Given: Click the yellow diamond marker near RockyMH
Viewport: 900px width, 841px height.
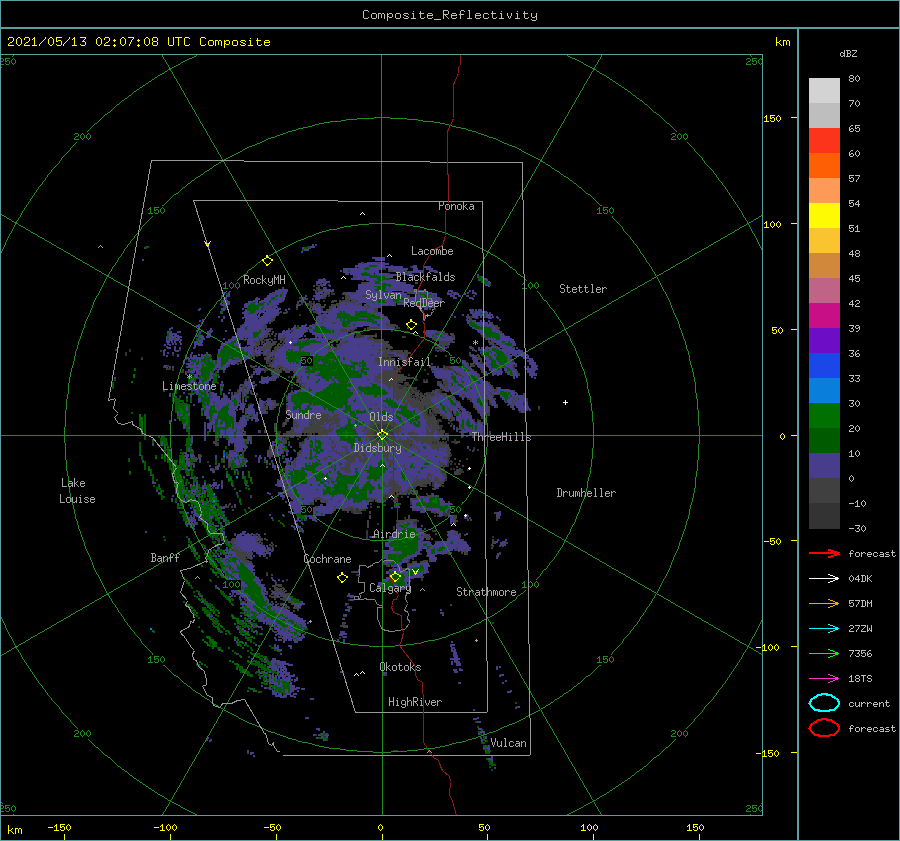Looking at the screenshot, I should (x=267, y=261).
